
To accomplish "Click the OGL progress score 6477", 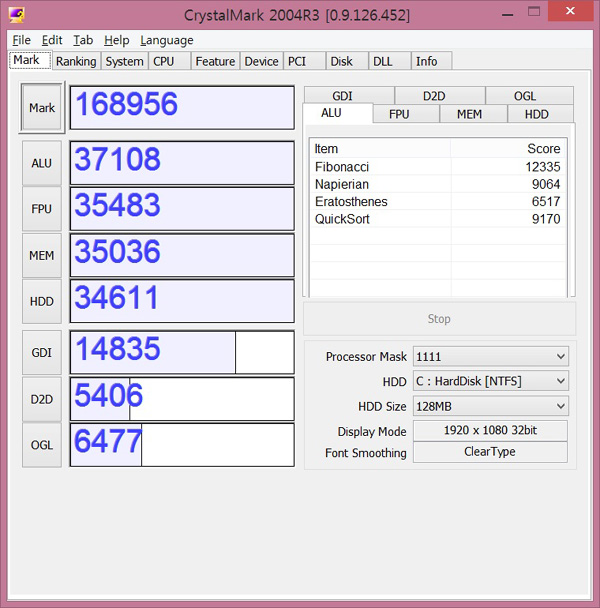I will [x=182, y=445].
